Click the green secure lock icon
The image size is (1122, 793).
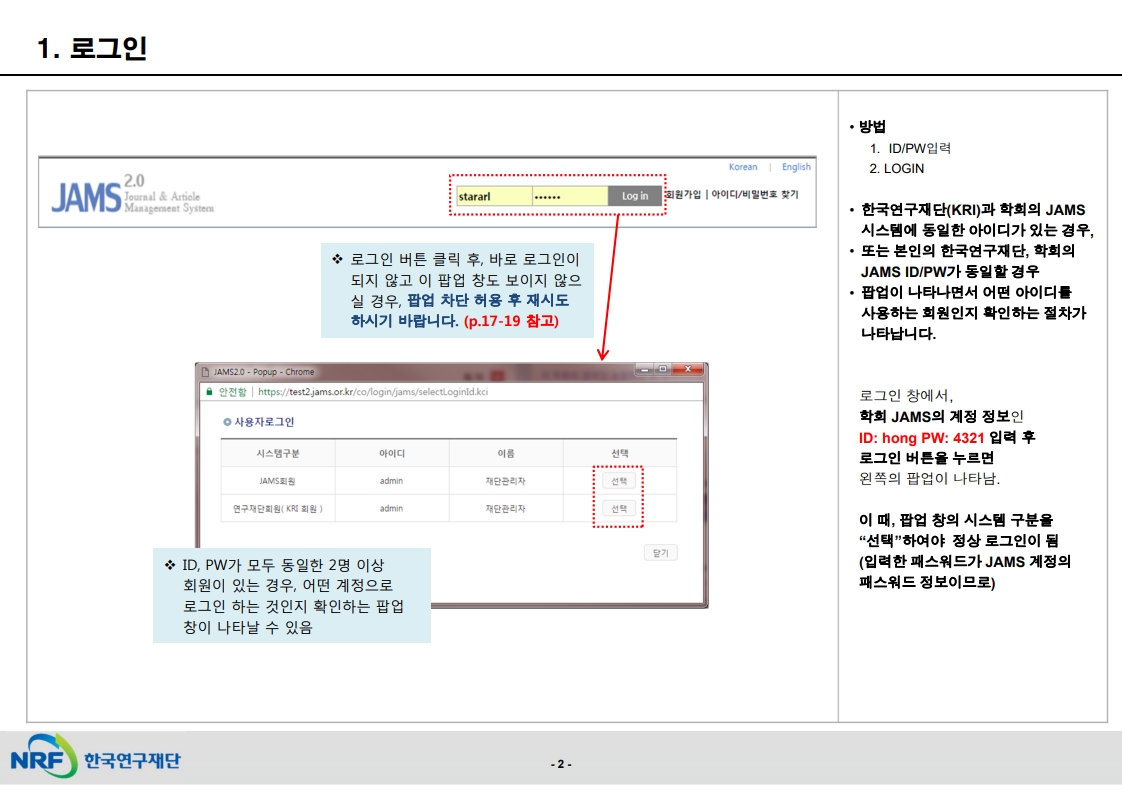pyautogui.click(x=209, y=392)
